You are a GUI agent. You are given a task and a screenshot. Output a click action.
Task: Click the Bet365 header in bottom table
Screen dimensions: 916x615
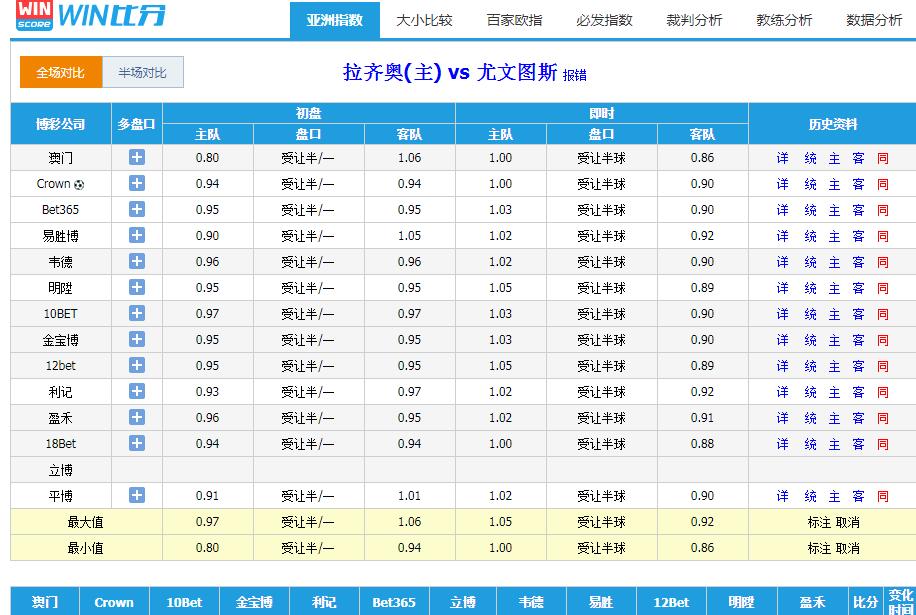point(394,602)
